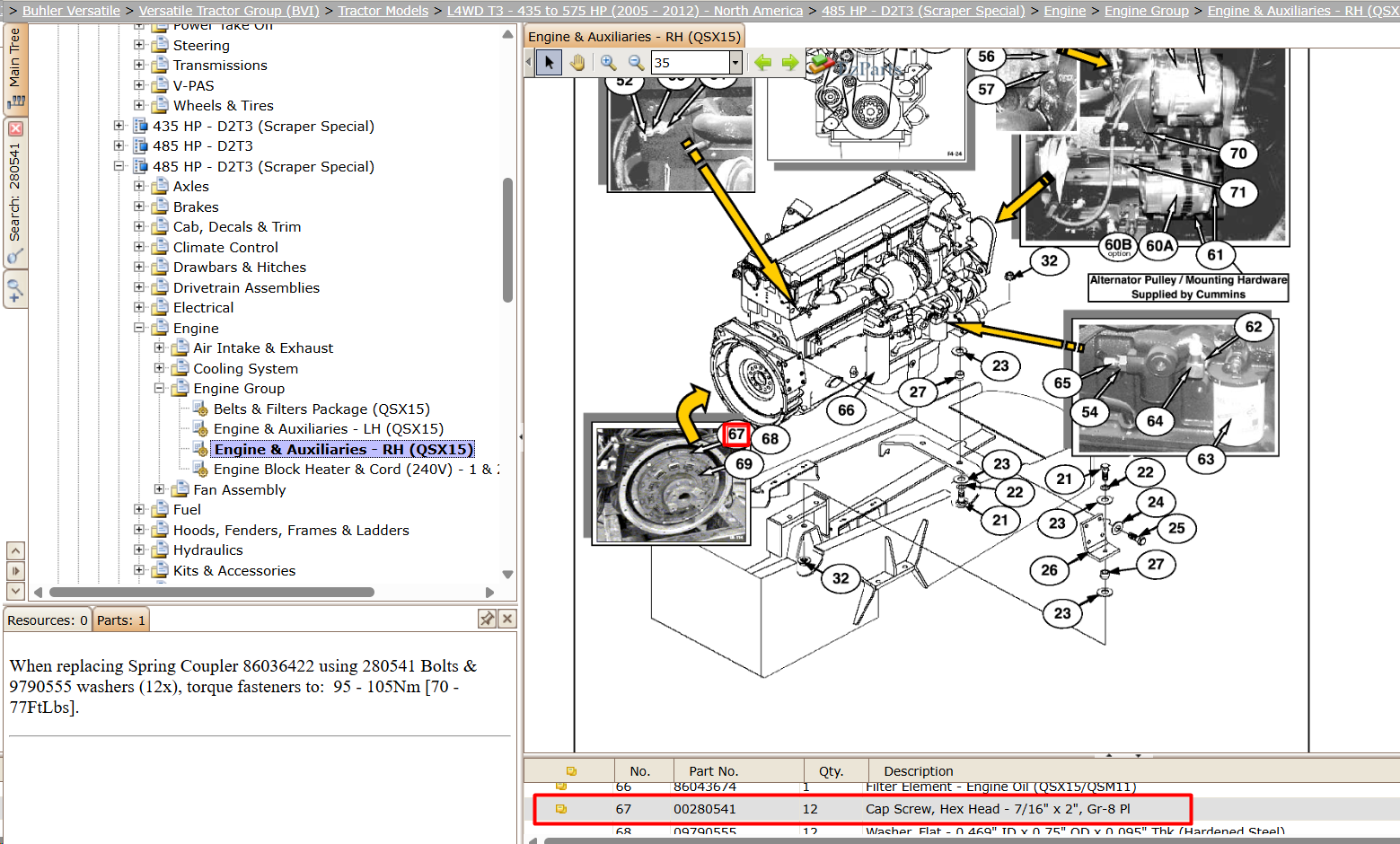Open the Buhler Versatile breadcrumb link

click(x=71, y=11)
